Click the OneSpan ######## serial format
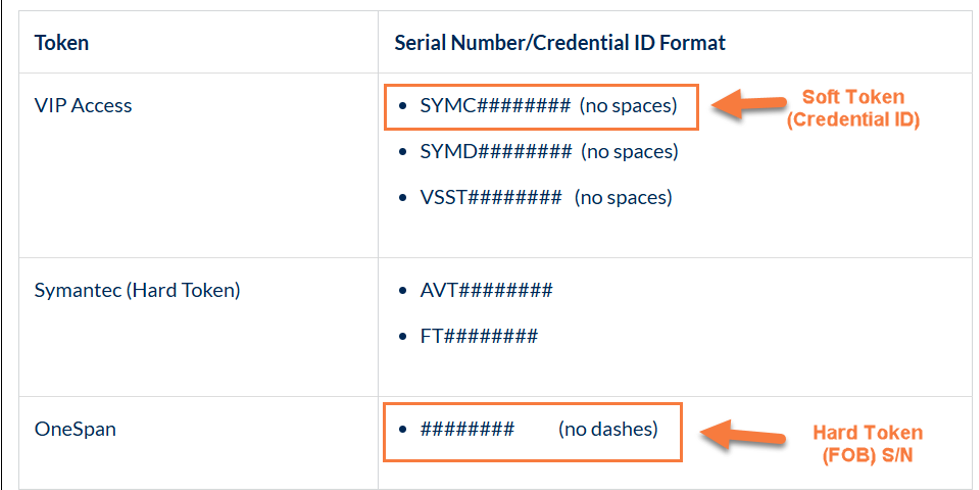The image size is (979, 490). pyautogui.click(x=467, y=429)
